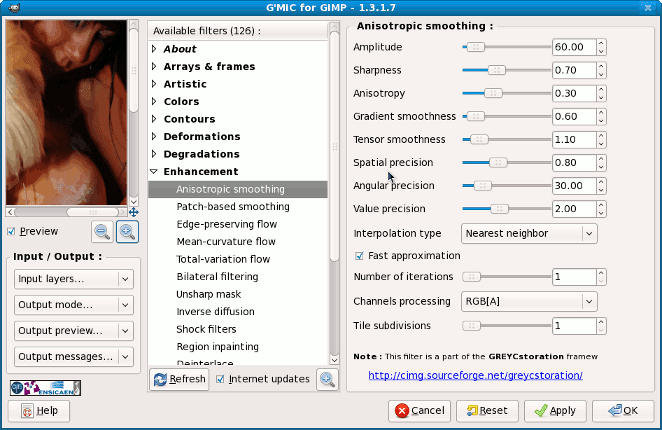Click the Spatial precision slider handle

498,163
